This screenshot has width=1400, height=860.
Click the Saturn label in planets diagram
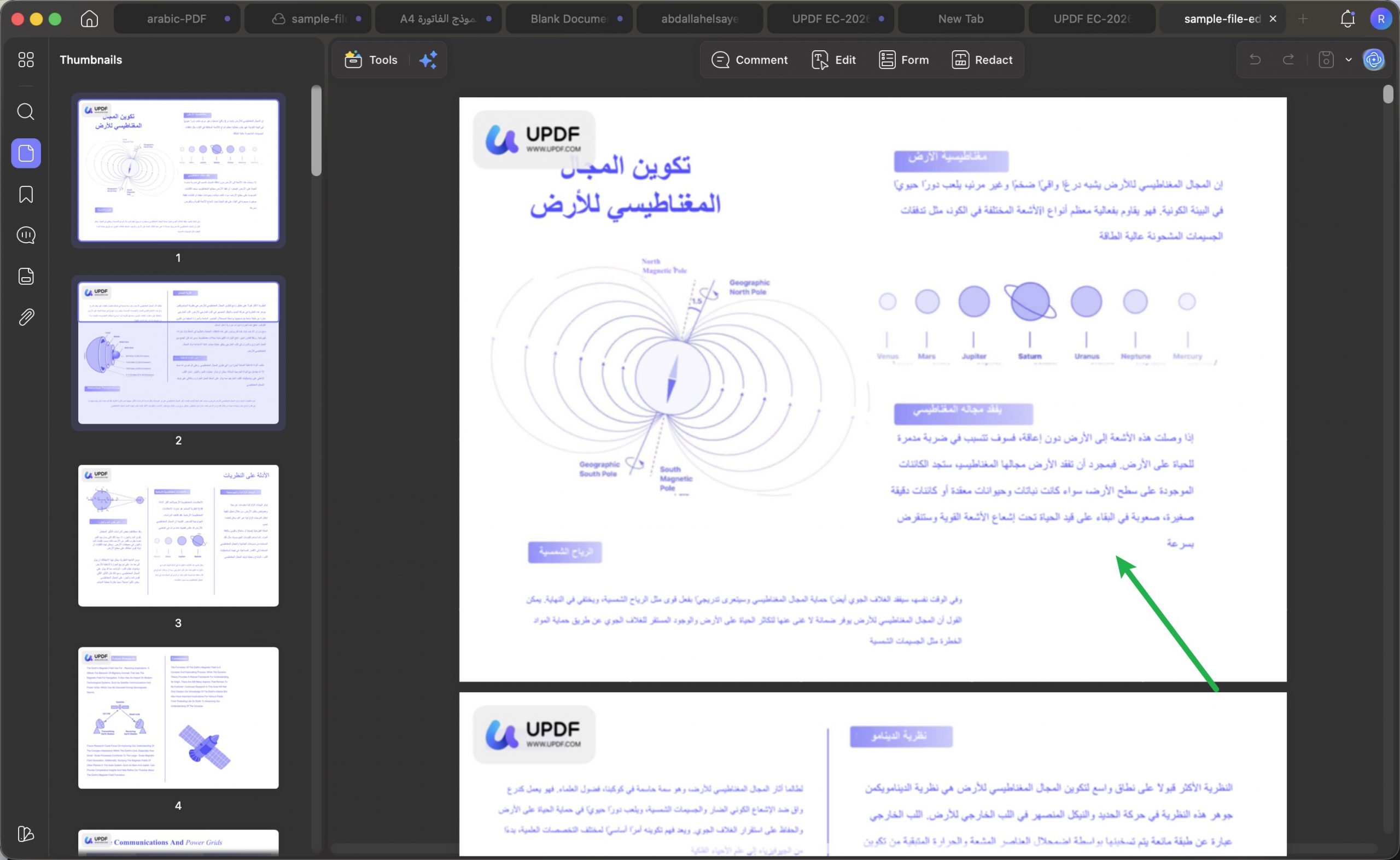tap(1030, 356)
